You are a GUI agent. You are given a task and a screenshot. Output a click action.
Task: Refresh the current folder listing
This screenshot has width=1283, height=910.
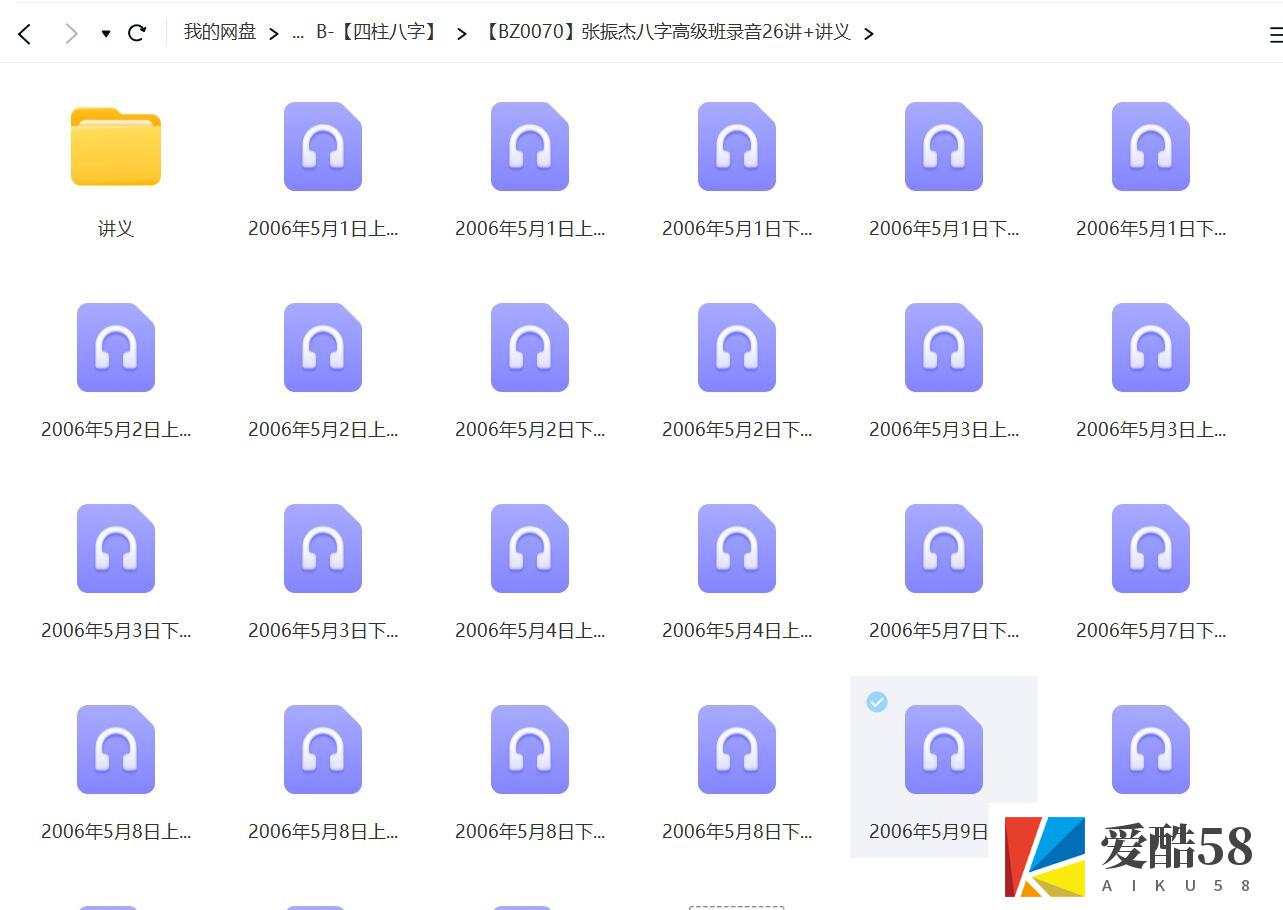137,33
